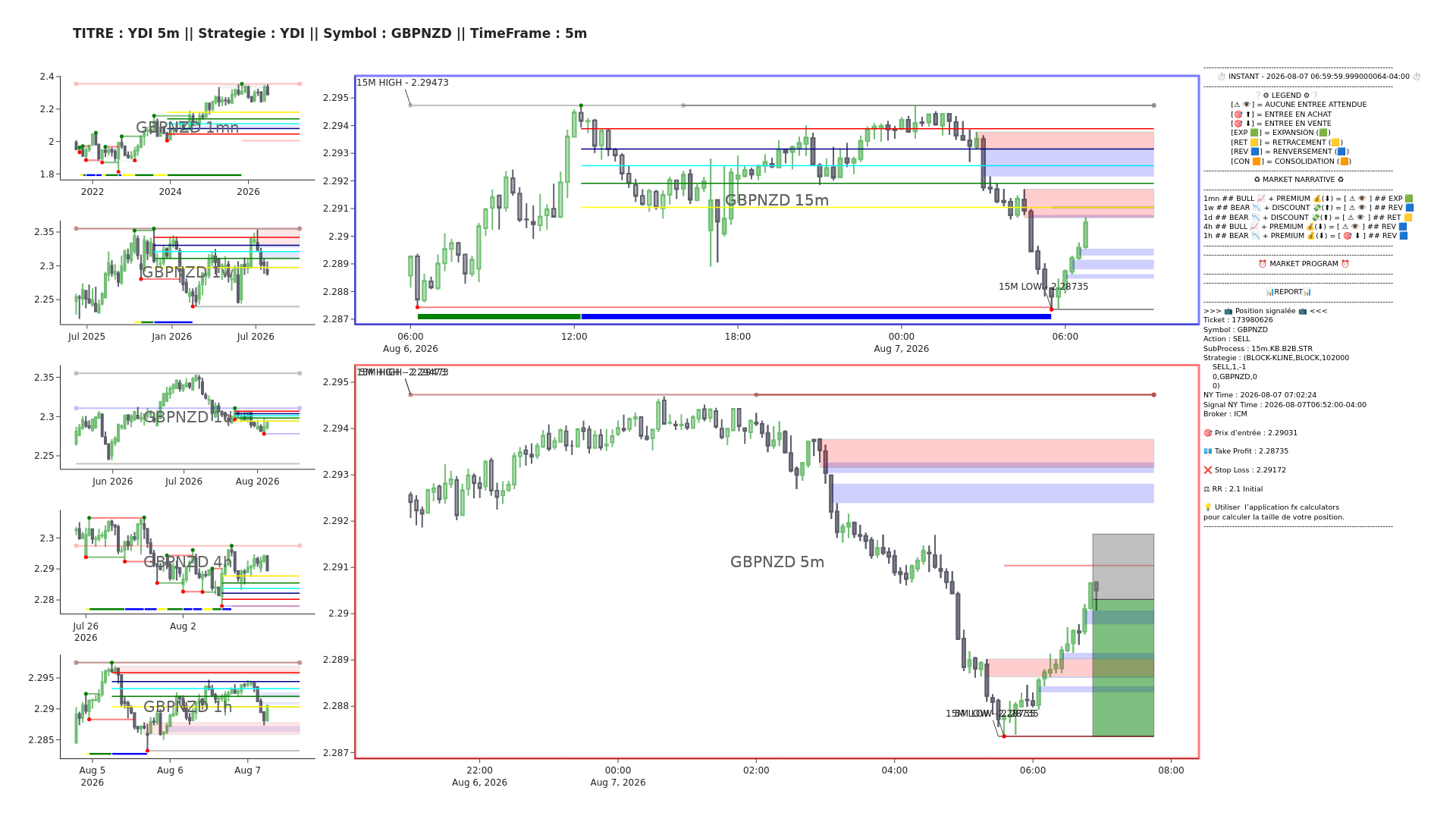Click the falling chart icon in the 1w narrative row
1456x819 pixels.
coord(1256,208)
